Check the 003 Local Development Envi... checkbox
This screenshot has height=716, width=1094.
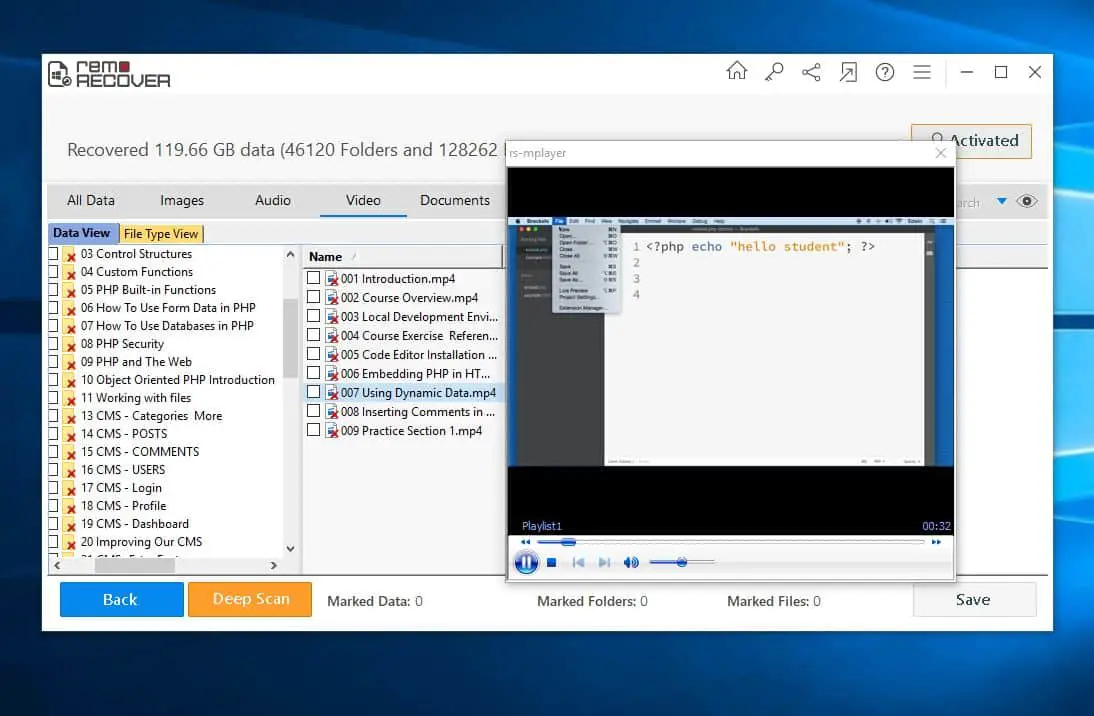[x=314, y=315]
